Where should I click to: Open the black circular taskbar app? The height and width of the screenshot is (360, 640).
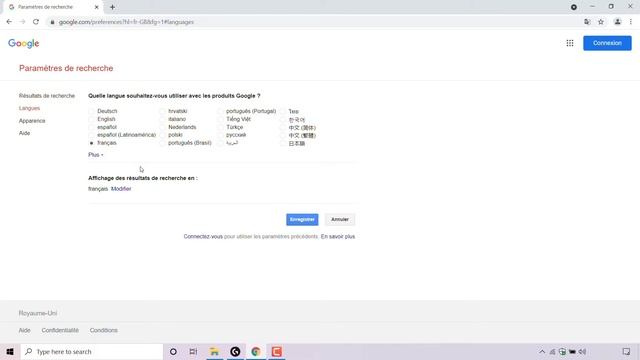click(235, 351)
